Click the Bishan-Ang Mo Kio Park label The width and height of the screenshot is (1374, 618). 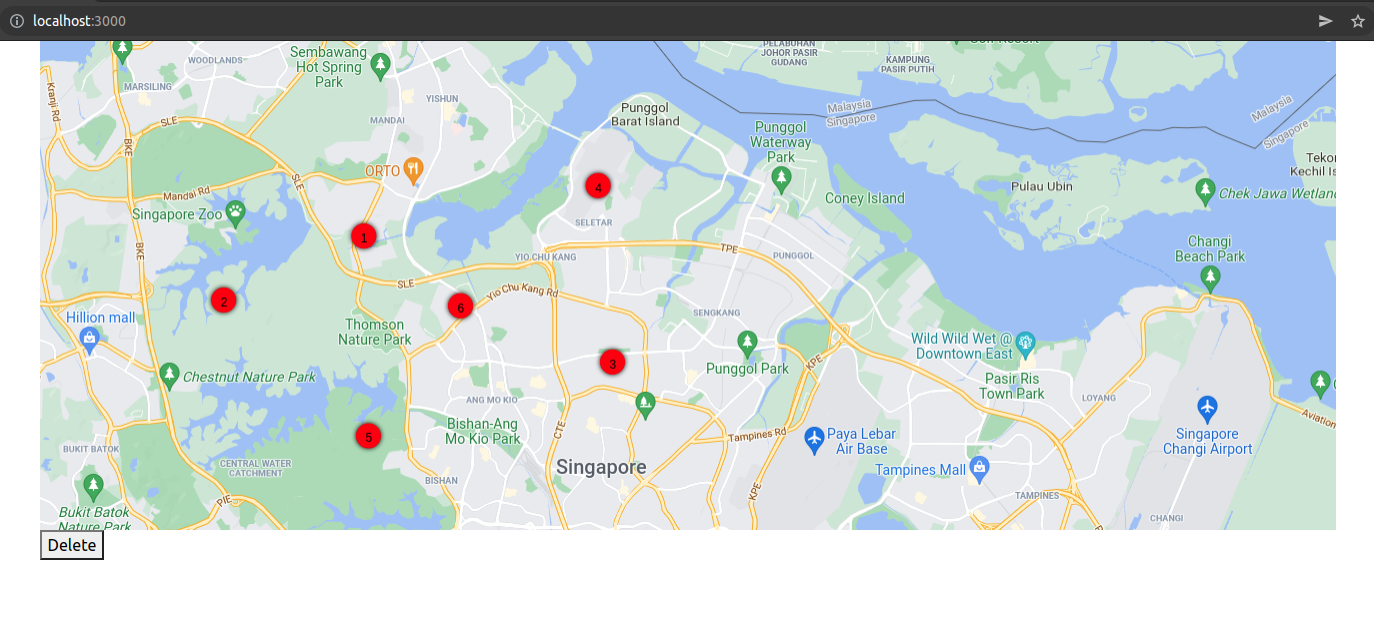[483, 431]
